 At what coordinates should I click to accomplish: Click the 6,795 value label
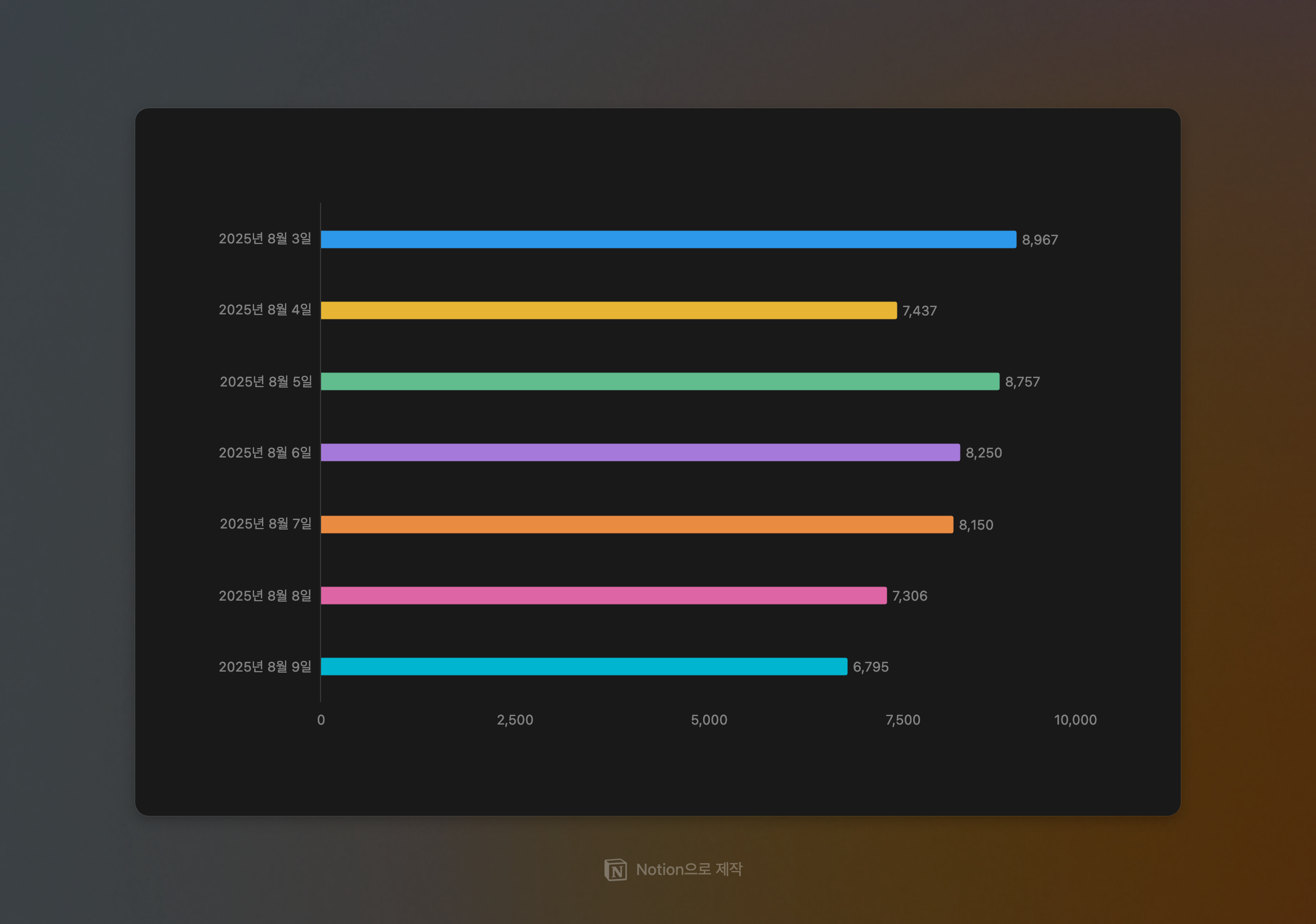[870, 667]
